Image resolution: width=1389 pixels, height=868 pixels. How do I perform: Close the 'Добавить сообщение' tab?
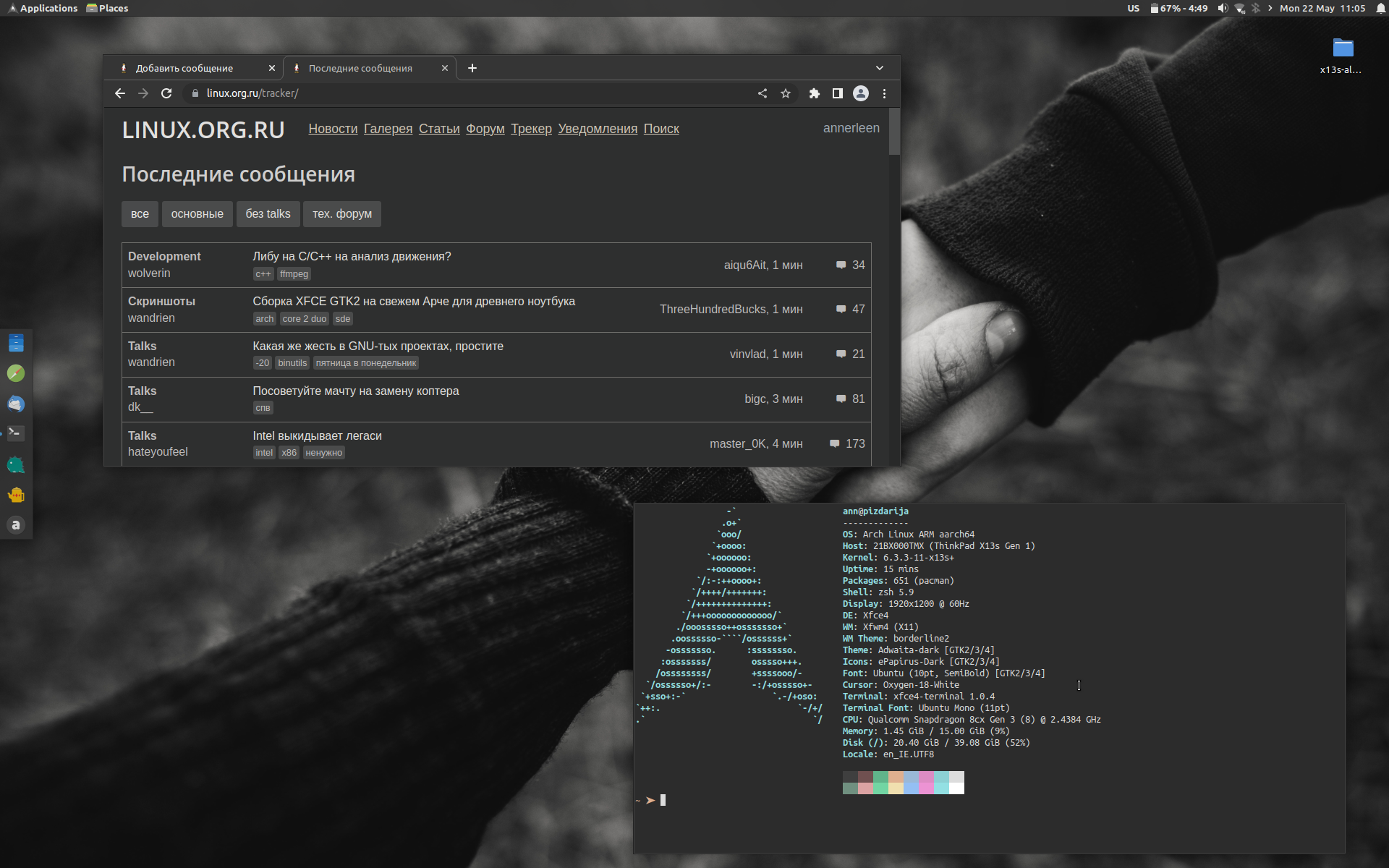[x=272, y=68]
